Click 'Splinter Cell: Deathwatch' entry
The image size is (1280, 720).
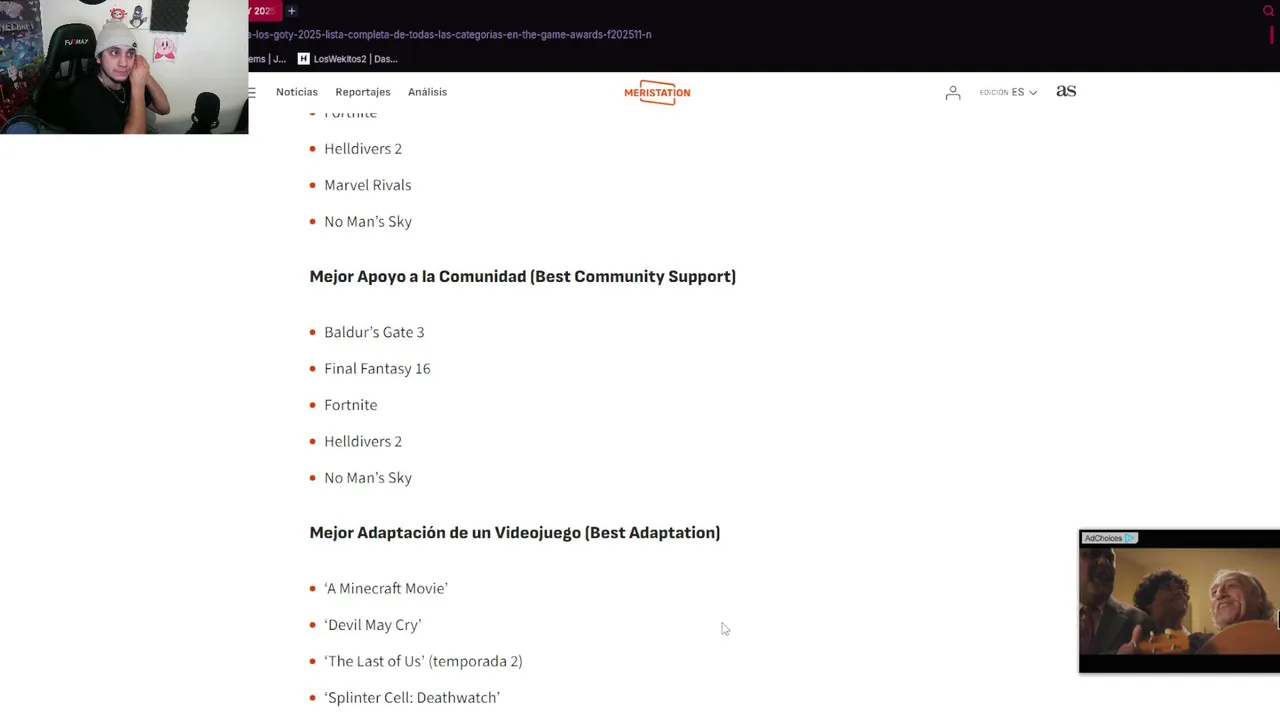point(412,698)
